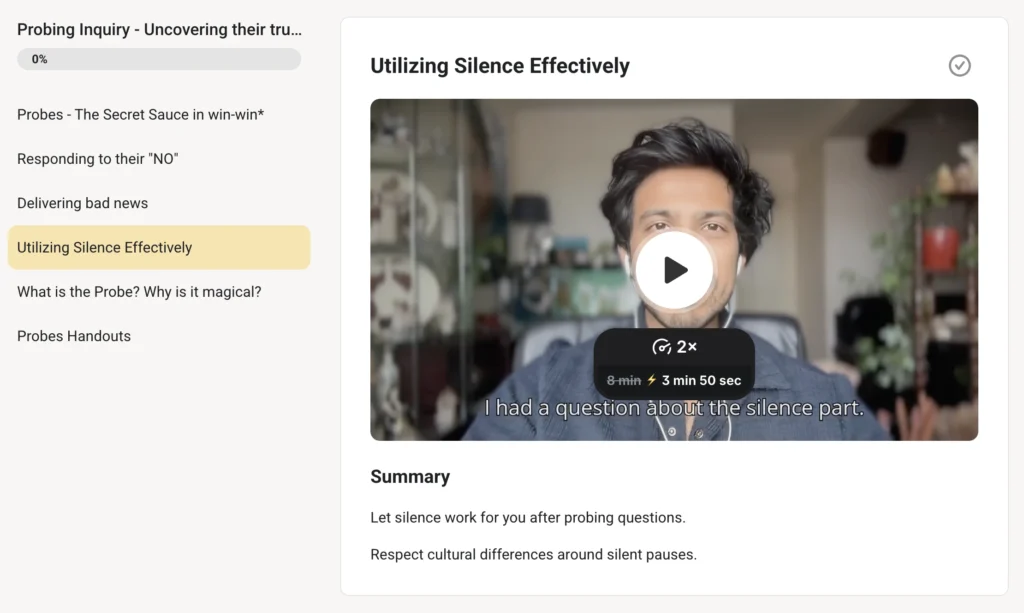
Task: Mark the lesson complete with the checkmark icon
Action: tap(959, 66)
